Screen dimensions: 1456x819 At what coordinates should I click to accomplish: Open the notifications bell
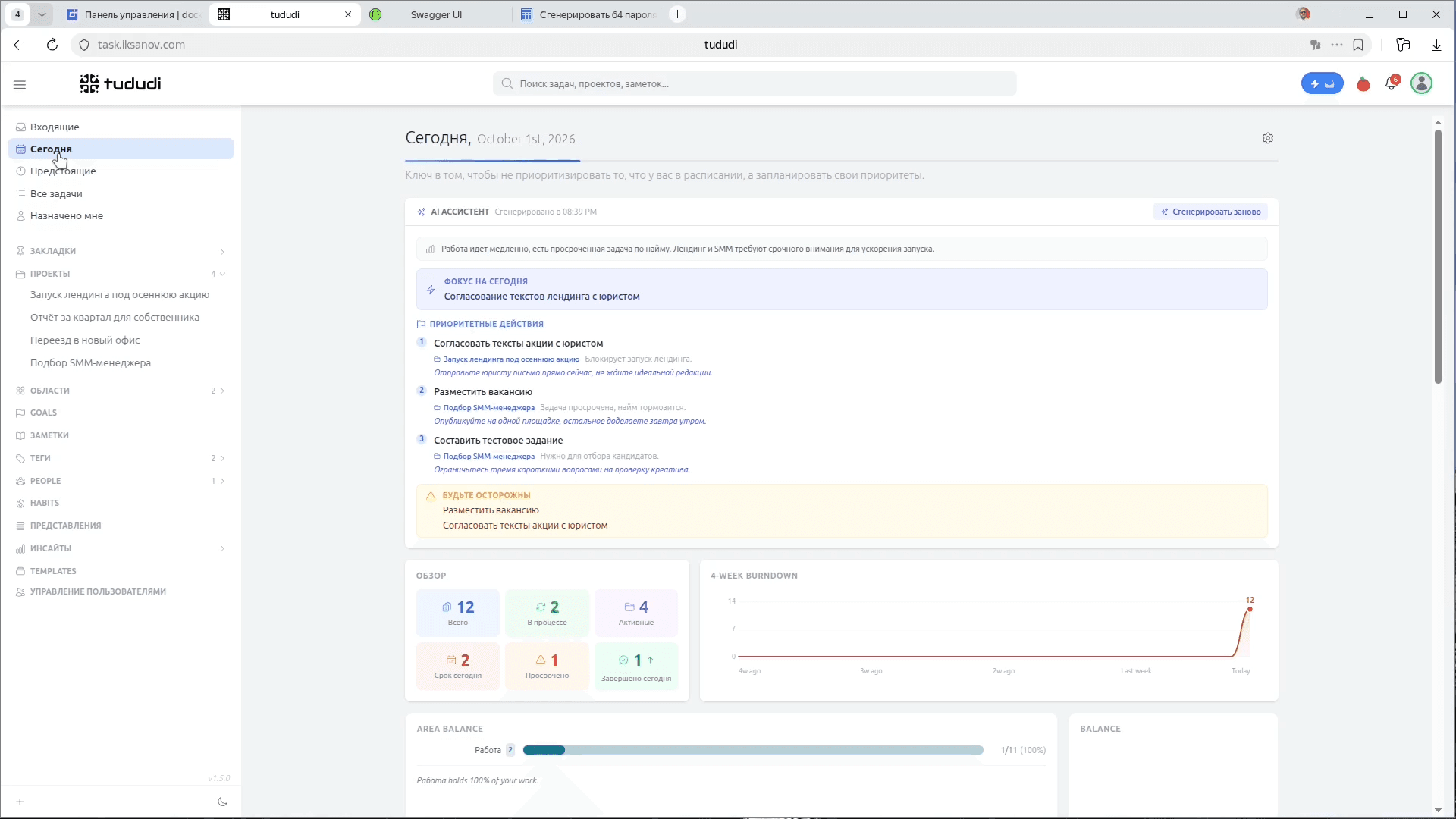1392,83
